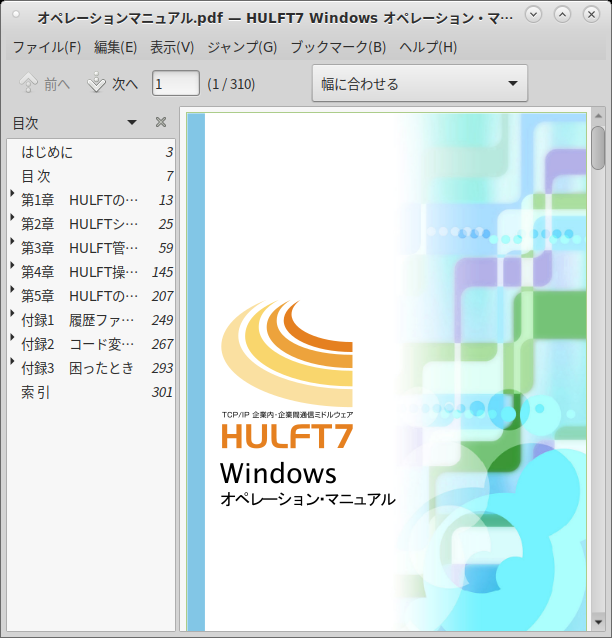The width and height of the screenshot is (612, 638).
Task: Open the ジャンプ(G) menu
Action: [242, 47]
